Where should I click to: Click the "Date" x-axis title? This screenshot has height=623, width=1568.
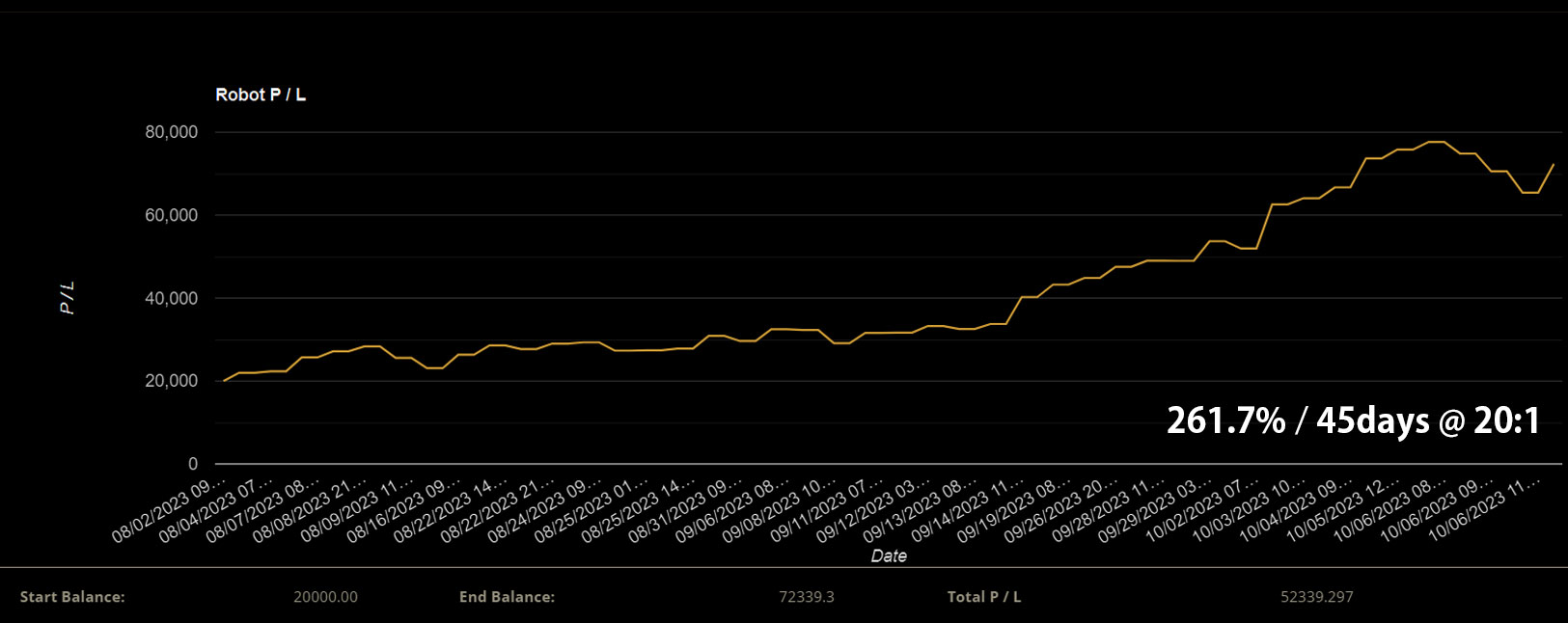click(x=889, y=555)
